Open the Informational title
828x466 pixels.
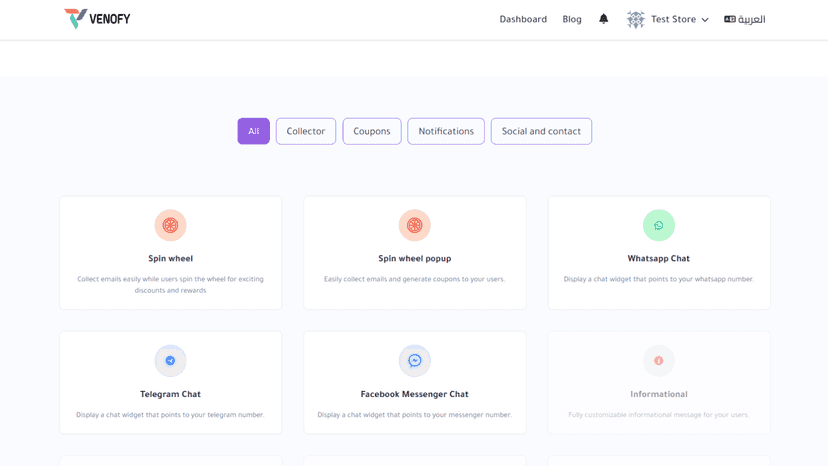[x=658, y=394]
